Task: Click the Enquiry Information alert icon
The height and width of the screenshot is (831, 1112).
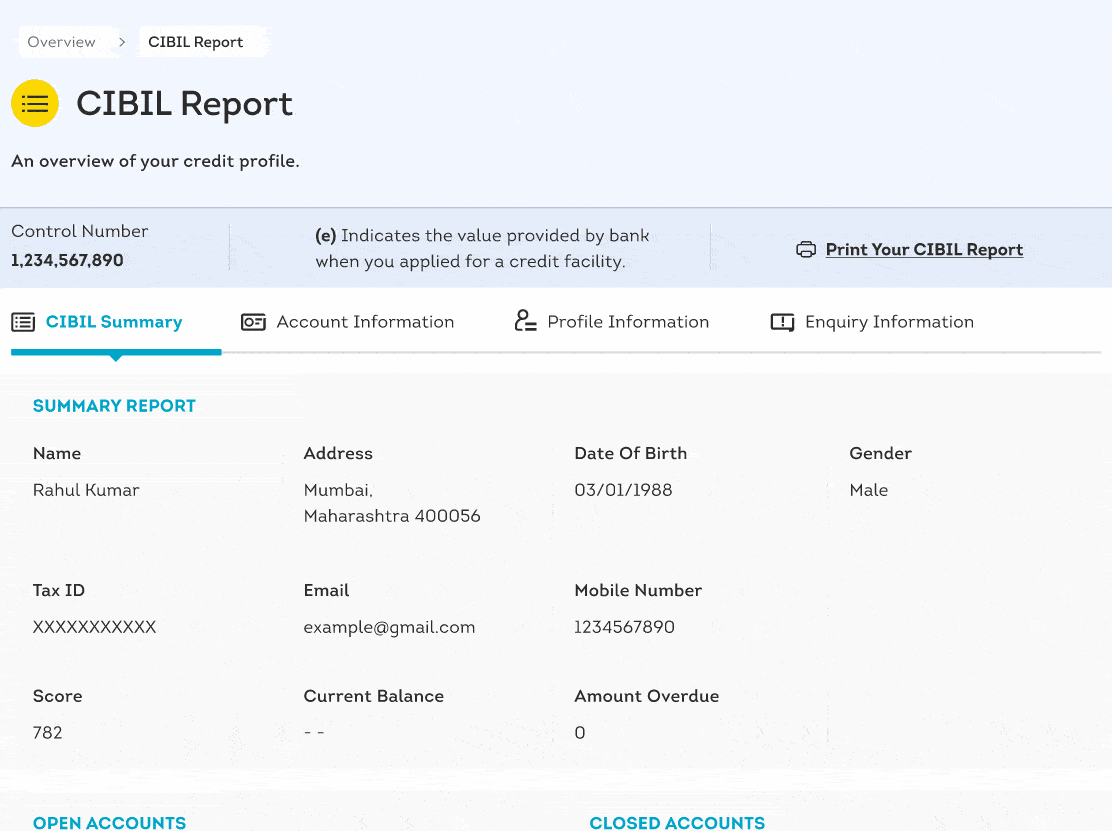Action: click(782, 323)
